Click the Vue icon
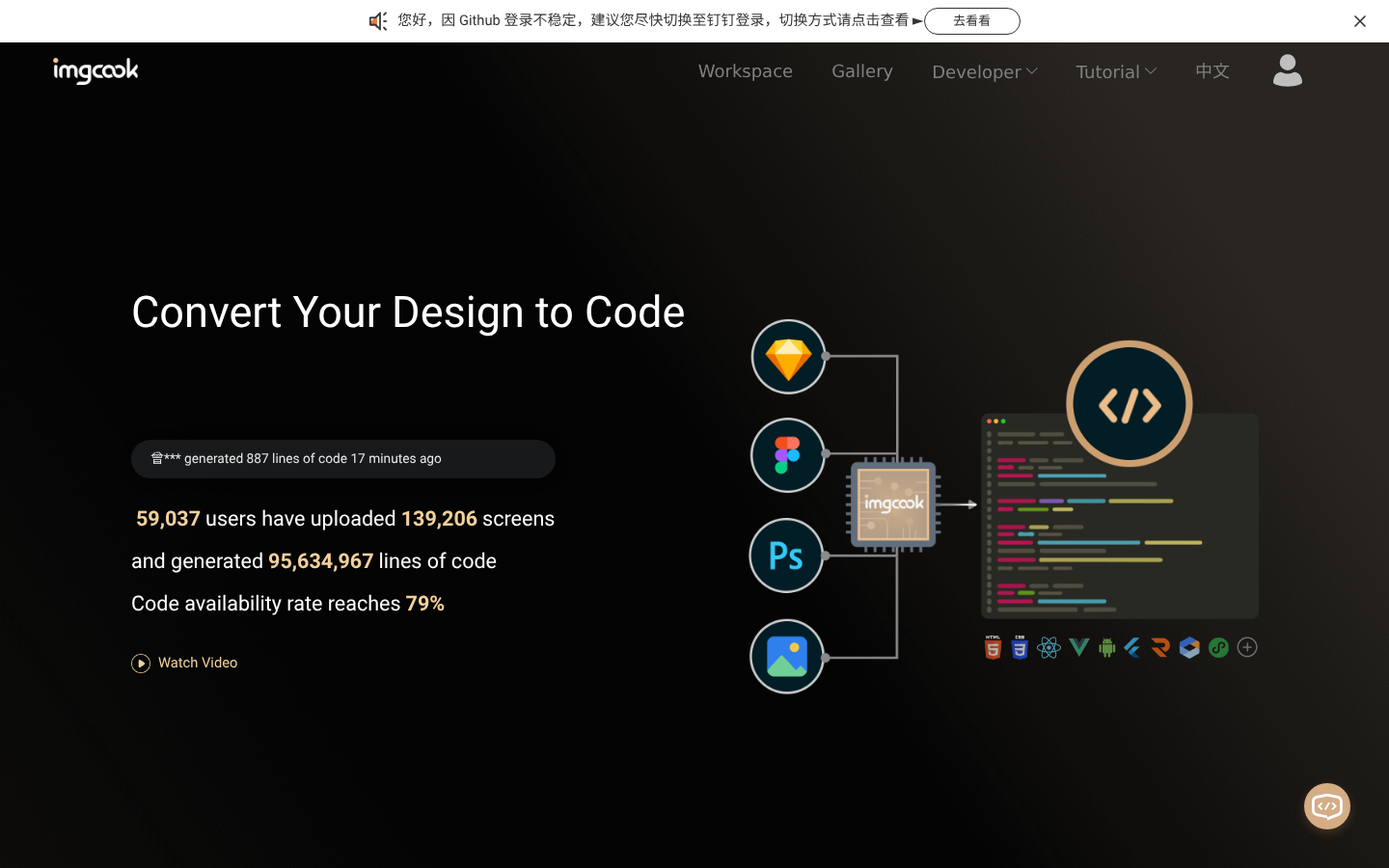This screenshot has width=1389, height=868. [x=1079, y=647]
